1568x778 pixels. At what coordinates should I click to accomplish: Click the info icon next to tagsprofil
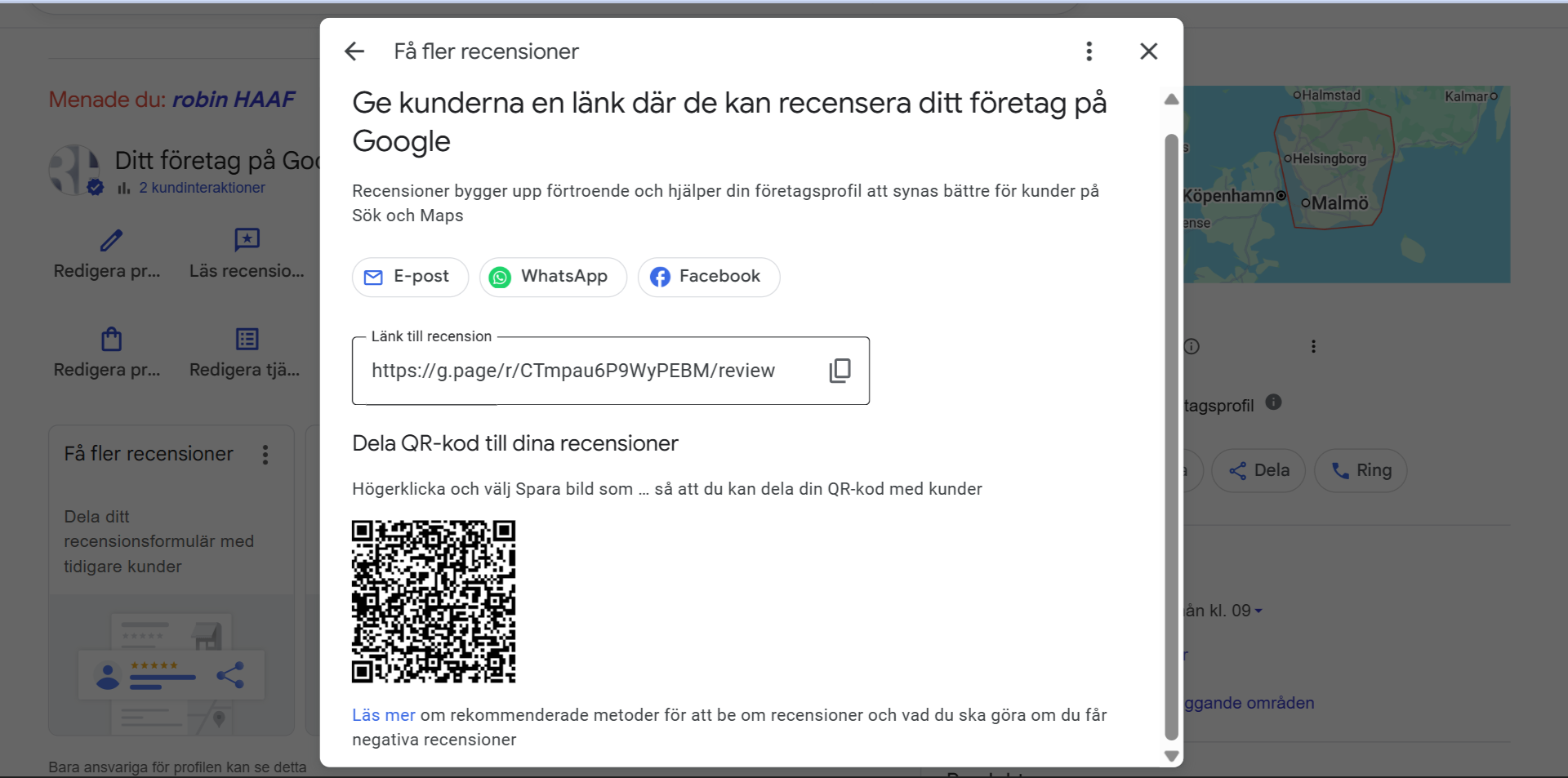click(1273, 402)
